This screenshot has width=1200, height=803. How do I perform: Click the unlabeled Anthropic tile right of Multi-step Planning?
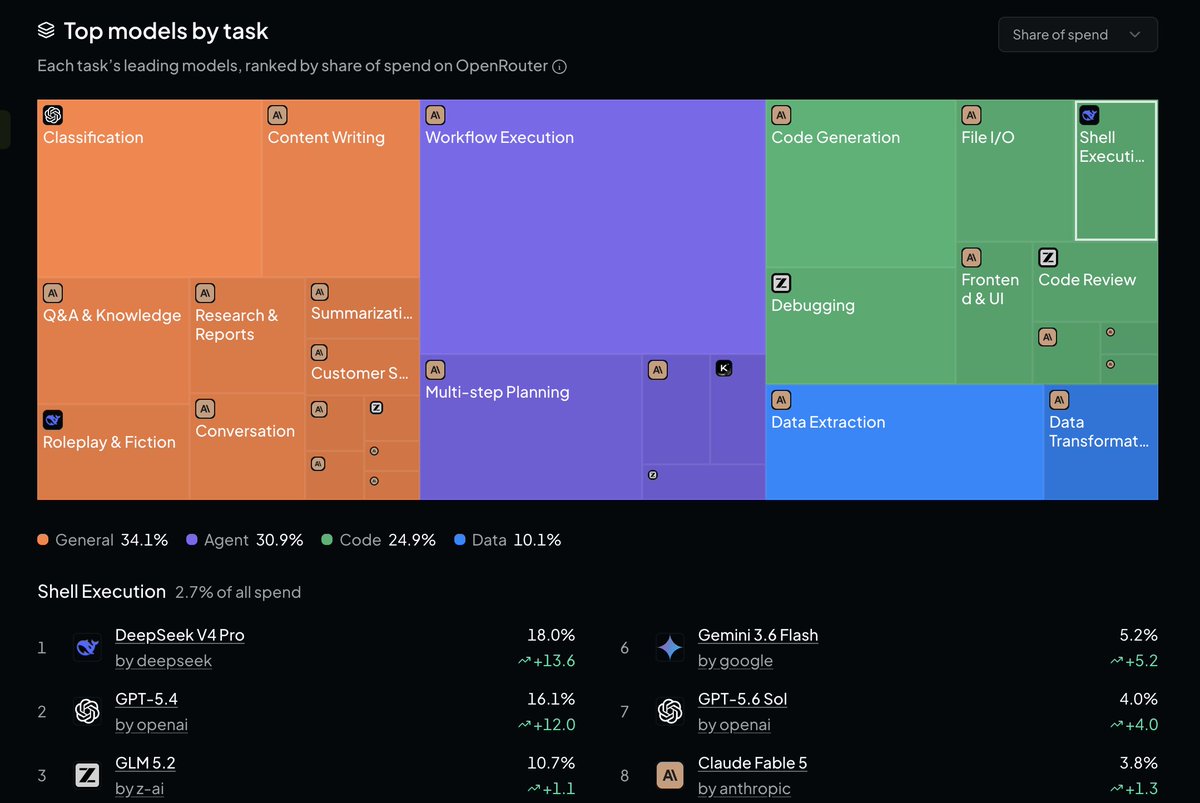point(657,370)
